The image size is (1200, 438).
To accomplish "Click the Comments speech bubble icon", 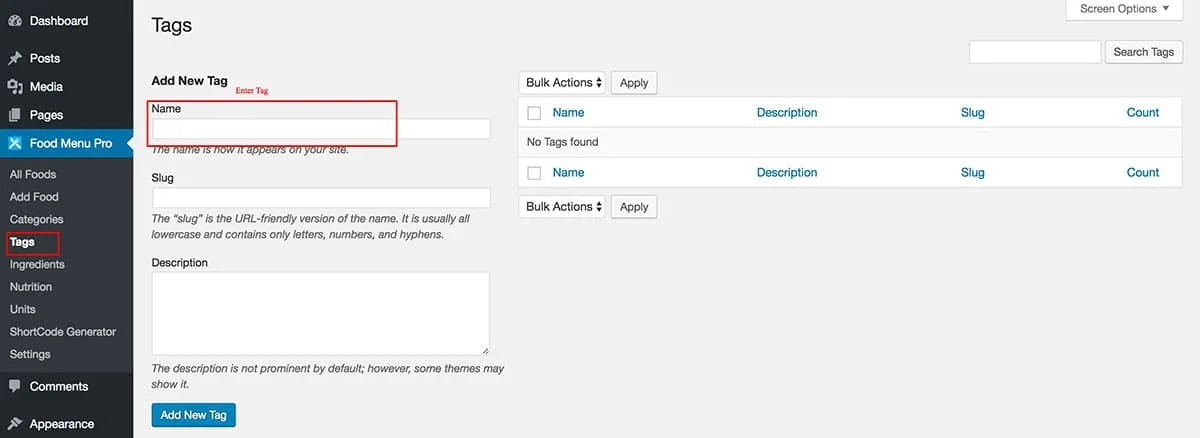I will click(15, 386).
